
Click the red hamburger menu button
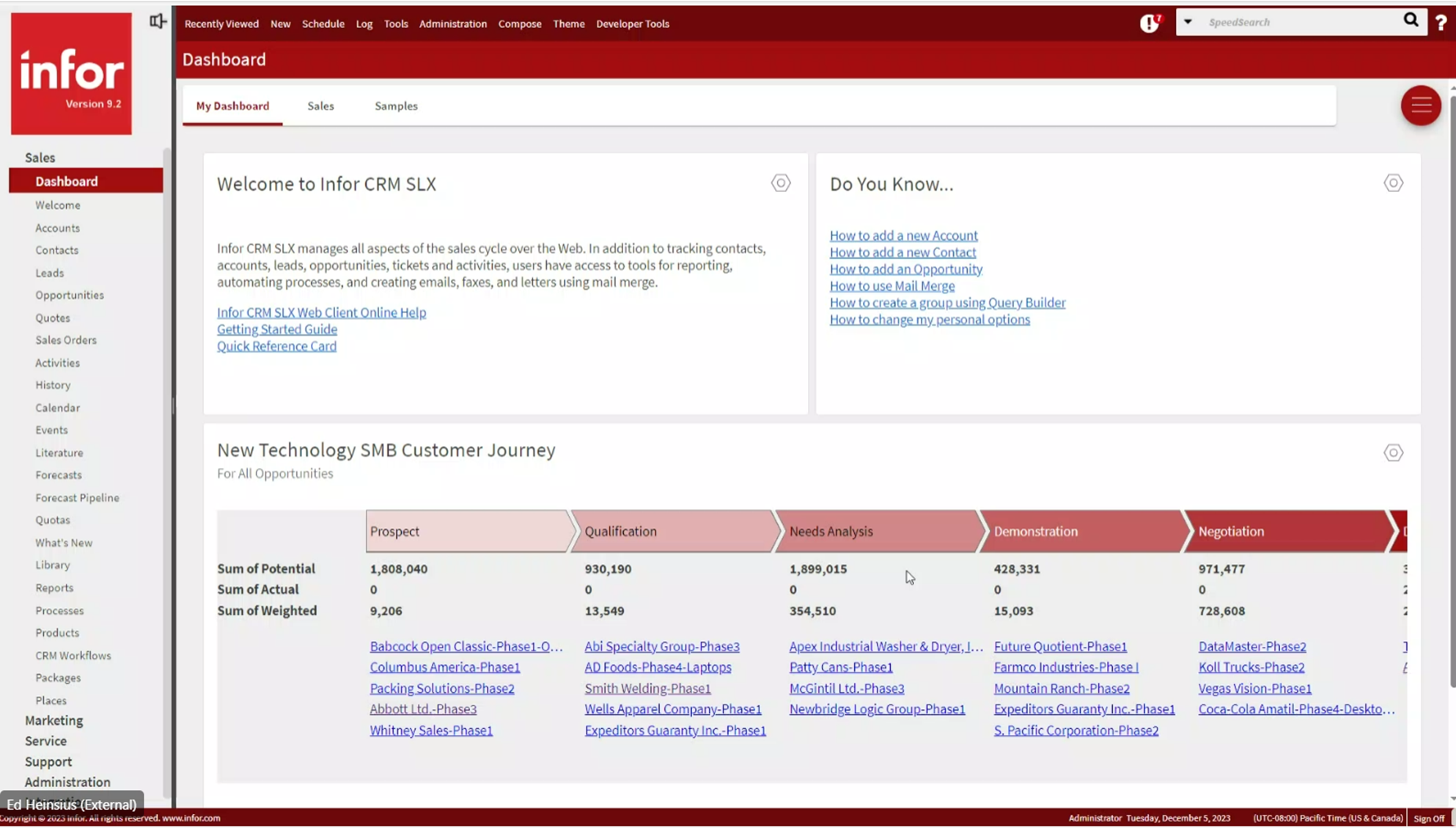(1421, 106)
